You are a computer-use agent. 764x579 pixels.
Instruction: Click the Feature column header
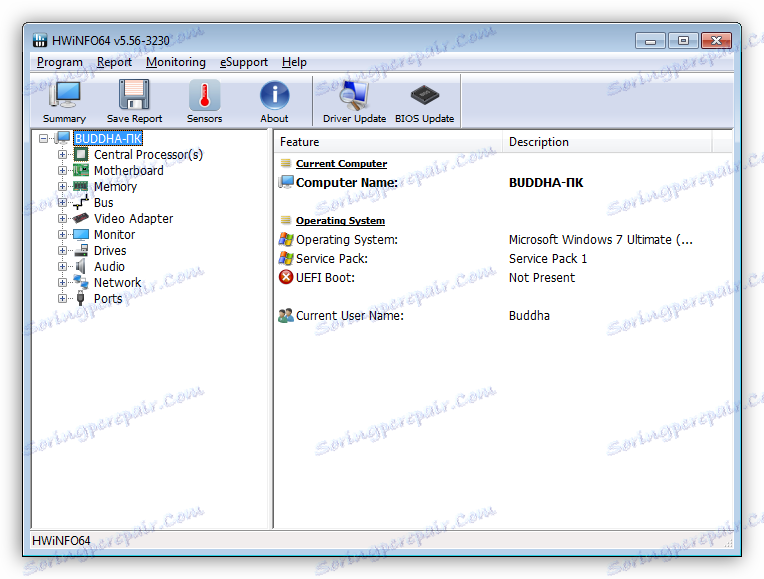[388, 142]
